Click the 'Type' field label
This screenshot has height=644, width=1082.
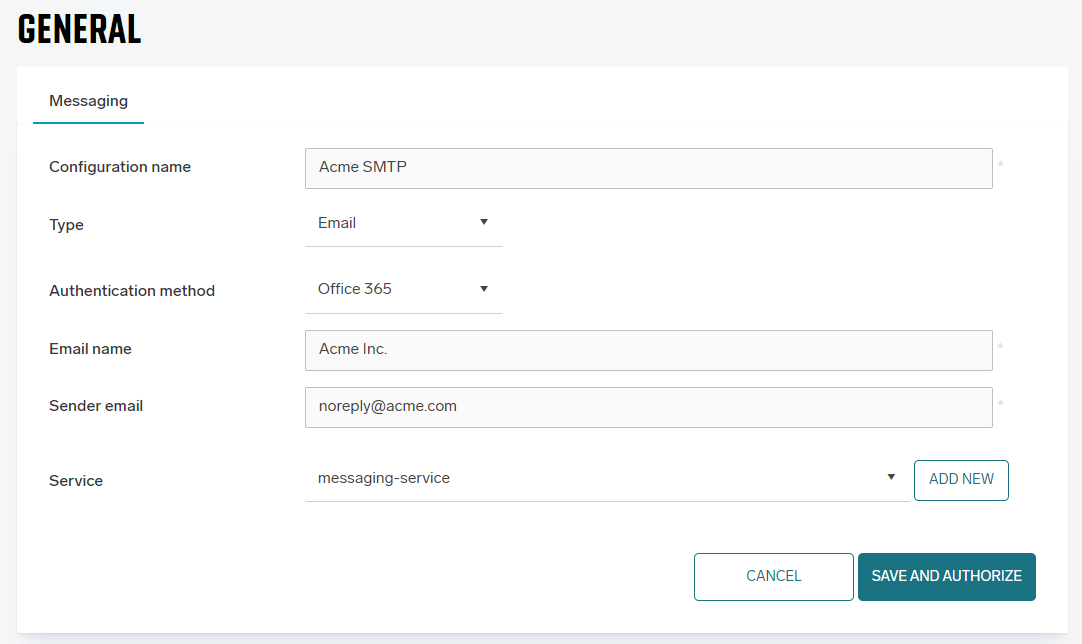(x=66, y=225)
